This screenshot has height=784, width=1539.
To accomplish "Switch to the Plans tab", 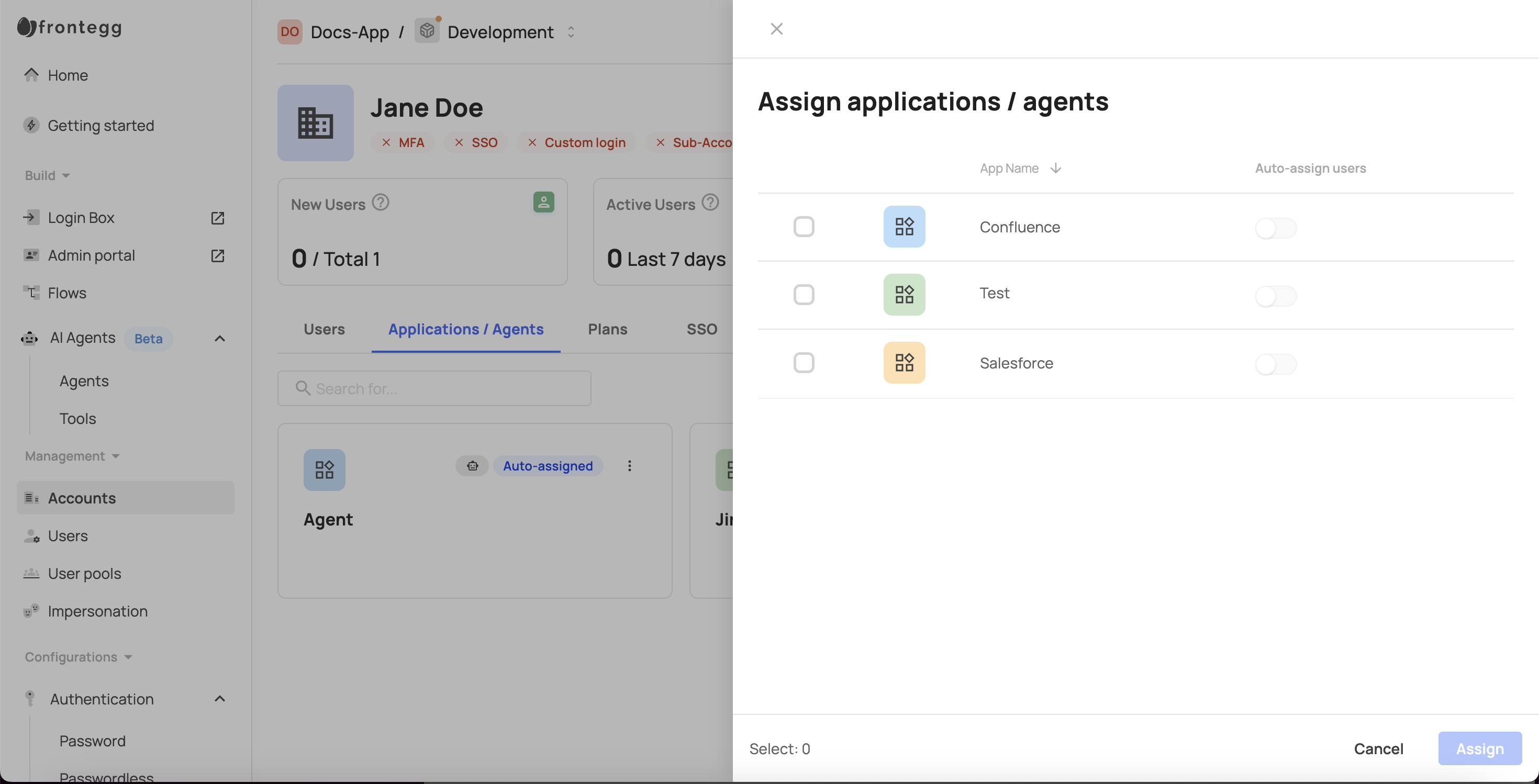I will 607,329.
